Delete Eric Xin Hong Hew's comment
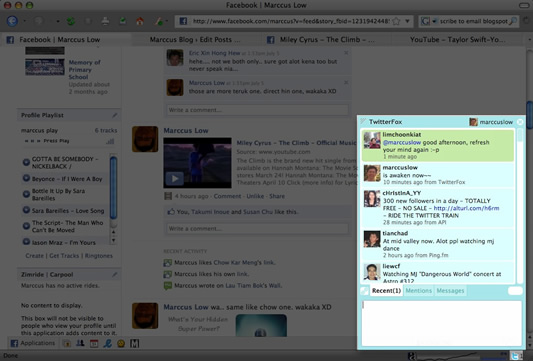The height and width of the screenshot is (361, 533). coord(346,53)
